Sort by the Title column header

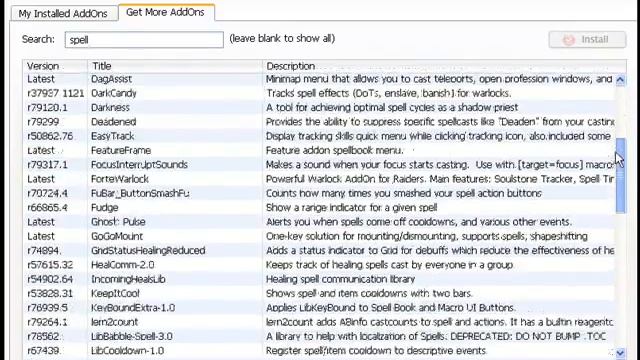coord(175,66)
